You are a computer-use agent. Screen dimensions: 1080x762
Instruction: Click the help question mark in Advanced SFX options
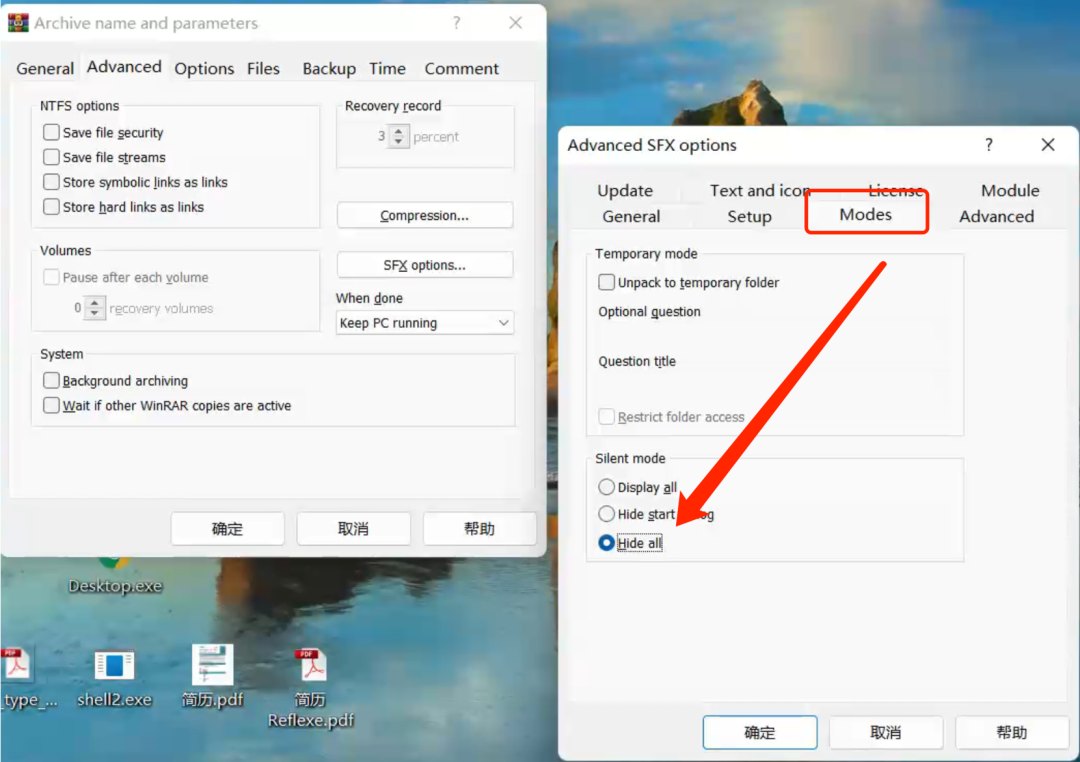click(988, 145)
